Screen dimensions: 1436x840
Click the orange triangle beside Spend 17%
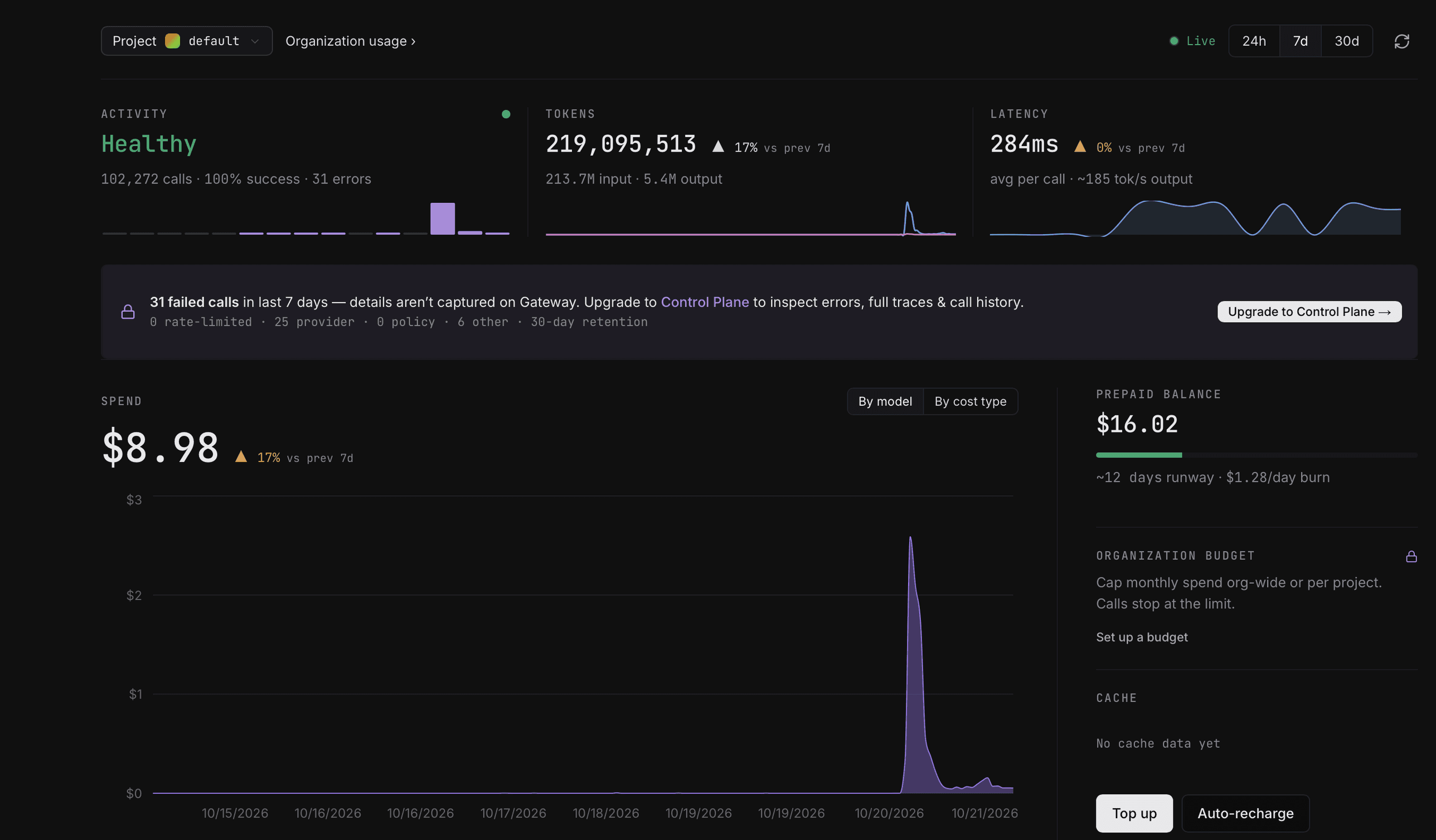pos(241,457)
